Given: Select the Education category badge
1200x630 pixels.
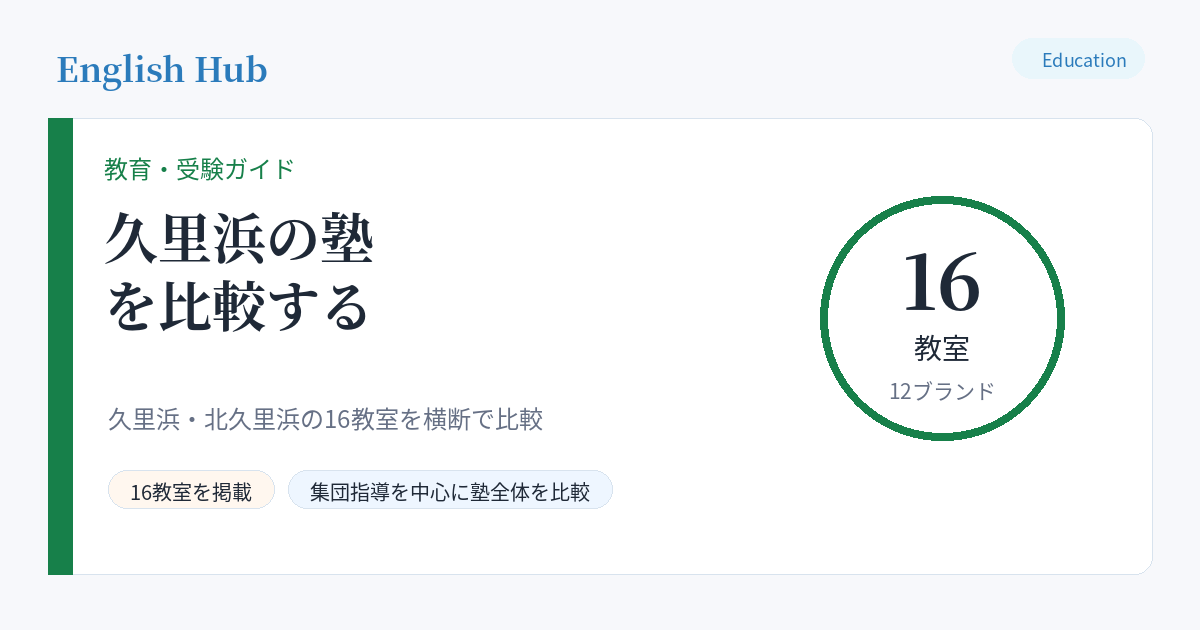Looking at the screenshot, I should pos(1078,59).
